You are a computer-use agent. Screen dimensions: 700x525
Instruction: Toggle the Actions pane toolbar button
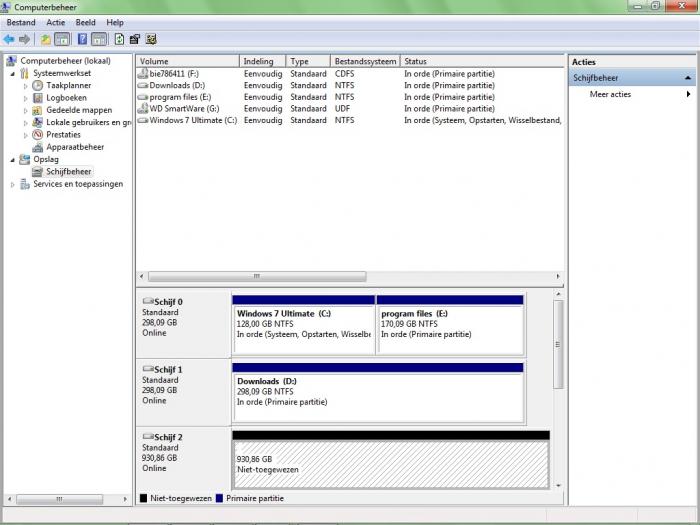(x=99, y=39)
